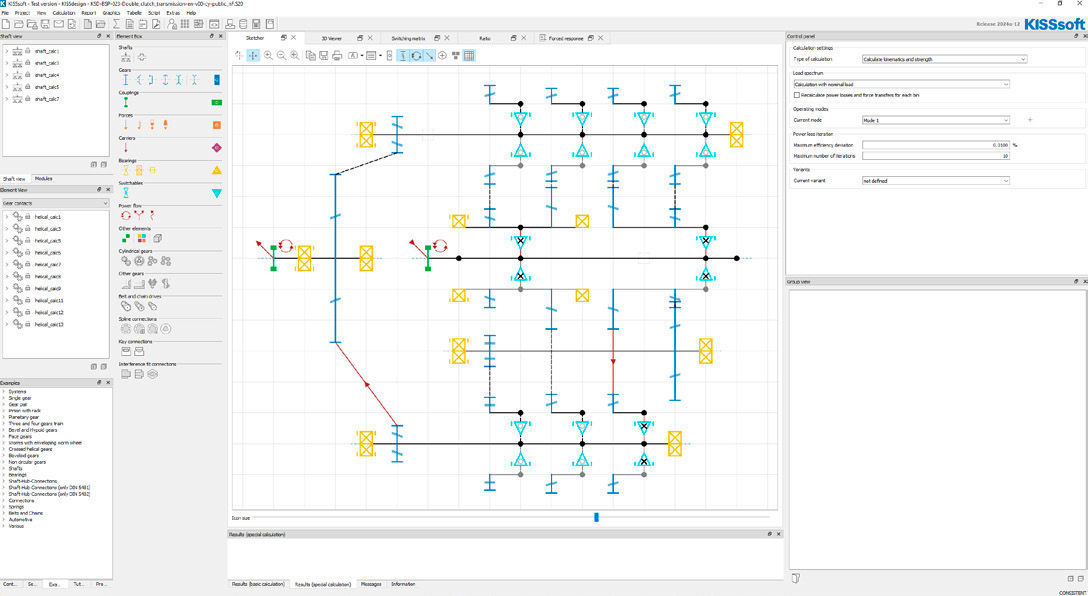
Task: Click the Sketcher save diskette icon
Action: [323, 56]
